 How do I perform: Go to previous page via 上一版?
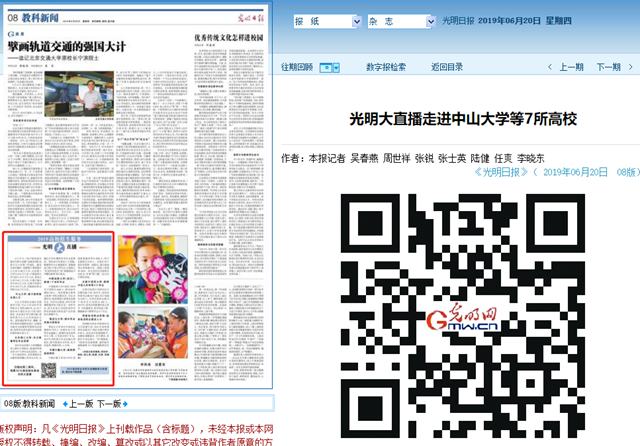[81, 404]
